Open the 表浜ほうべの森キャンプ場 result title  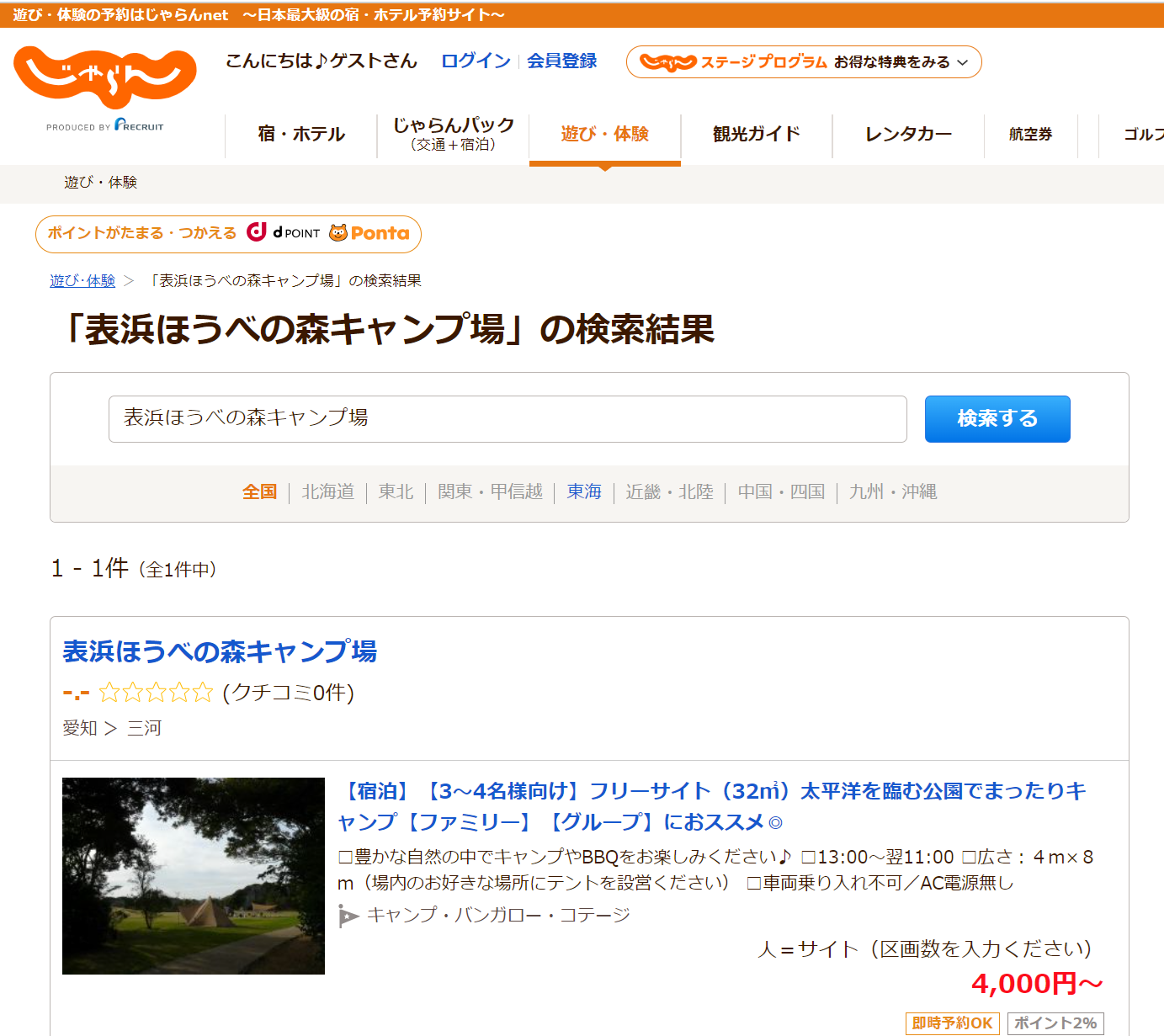click(x=220, y=651)
